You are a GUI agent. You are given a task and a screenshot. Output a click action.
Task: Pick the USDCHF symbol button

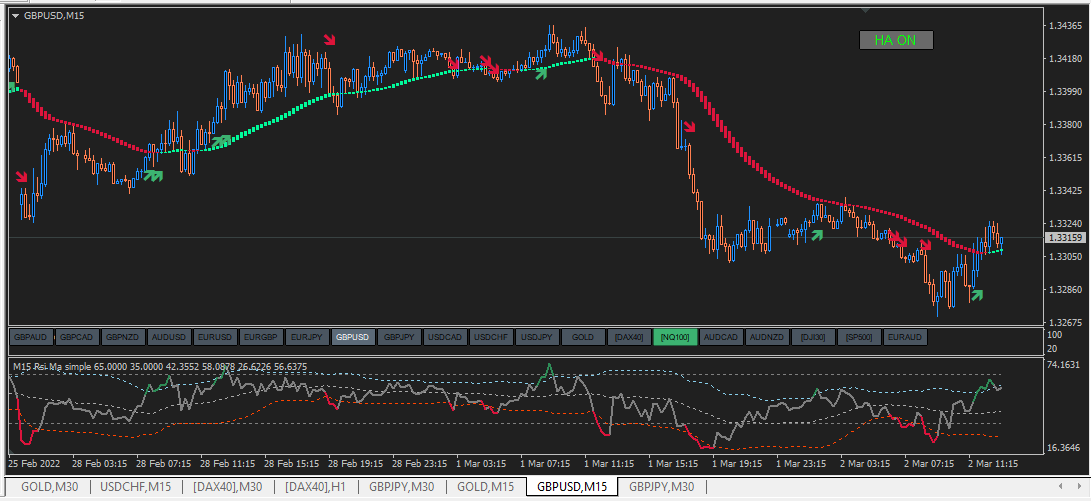[491, 337]
